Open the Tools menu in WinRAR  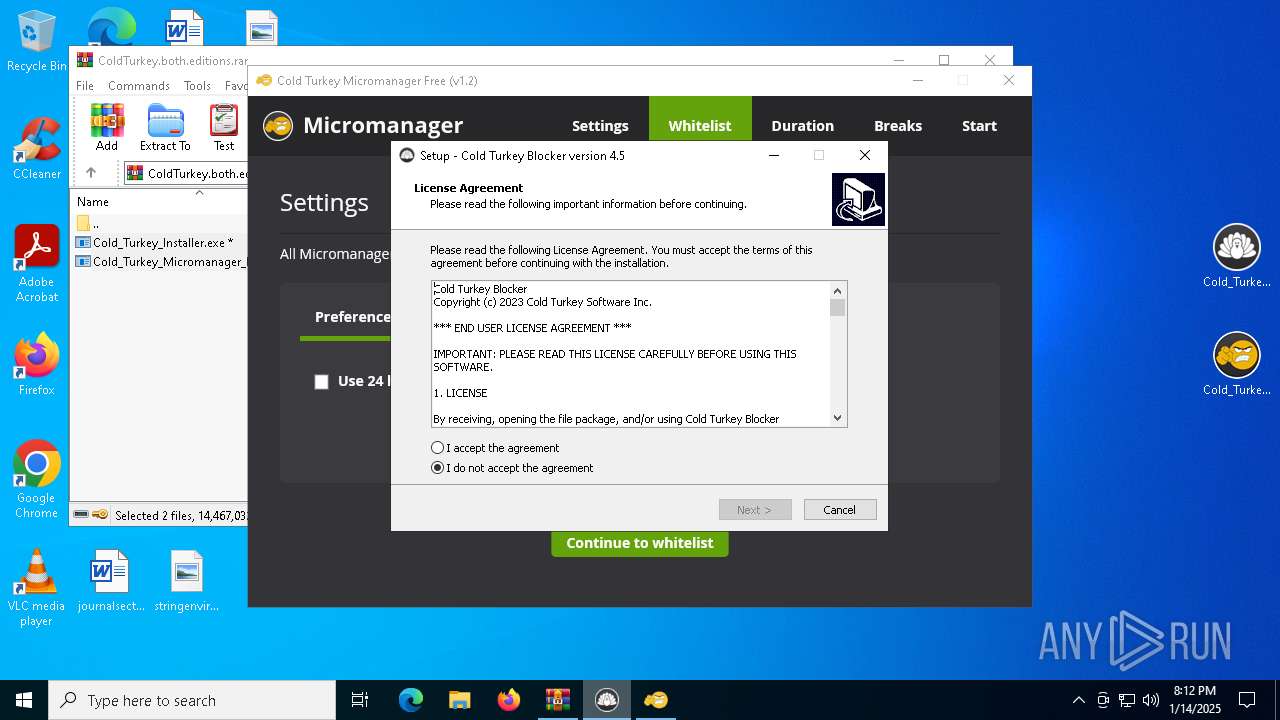point(197,86)
